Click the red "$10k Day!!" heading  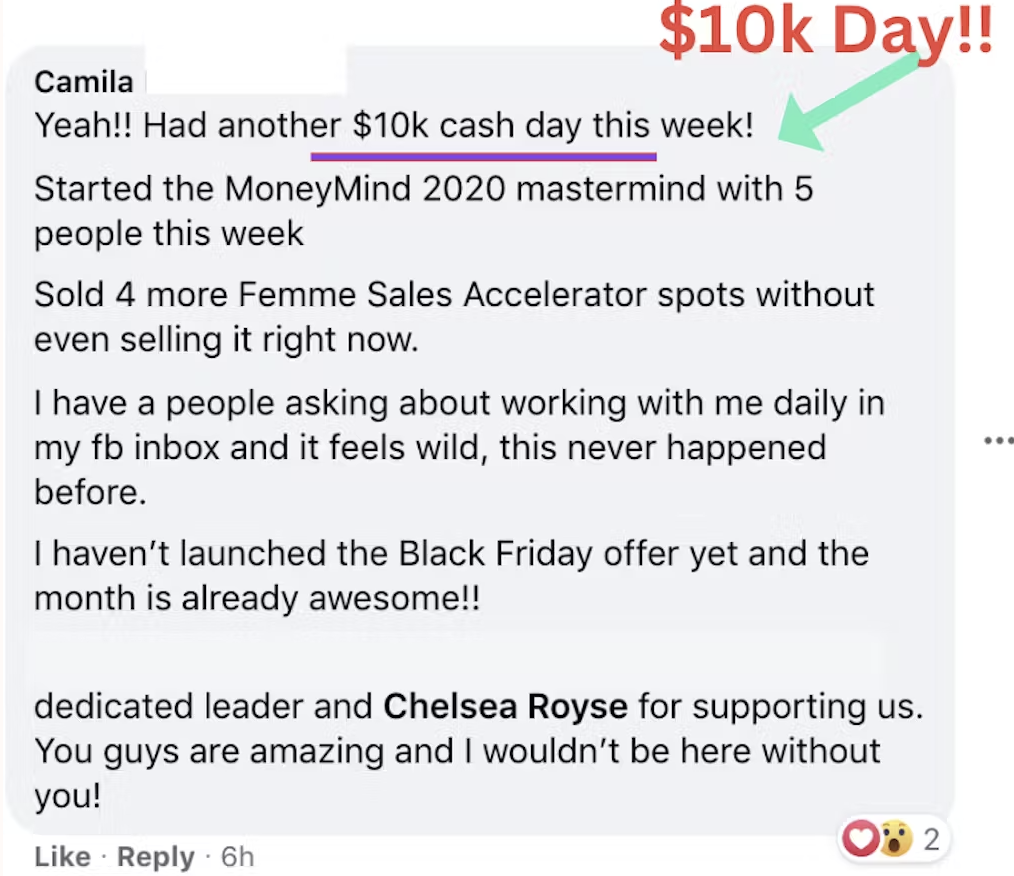point(825,33)
